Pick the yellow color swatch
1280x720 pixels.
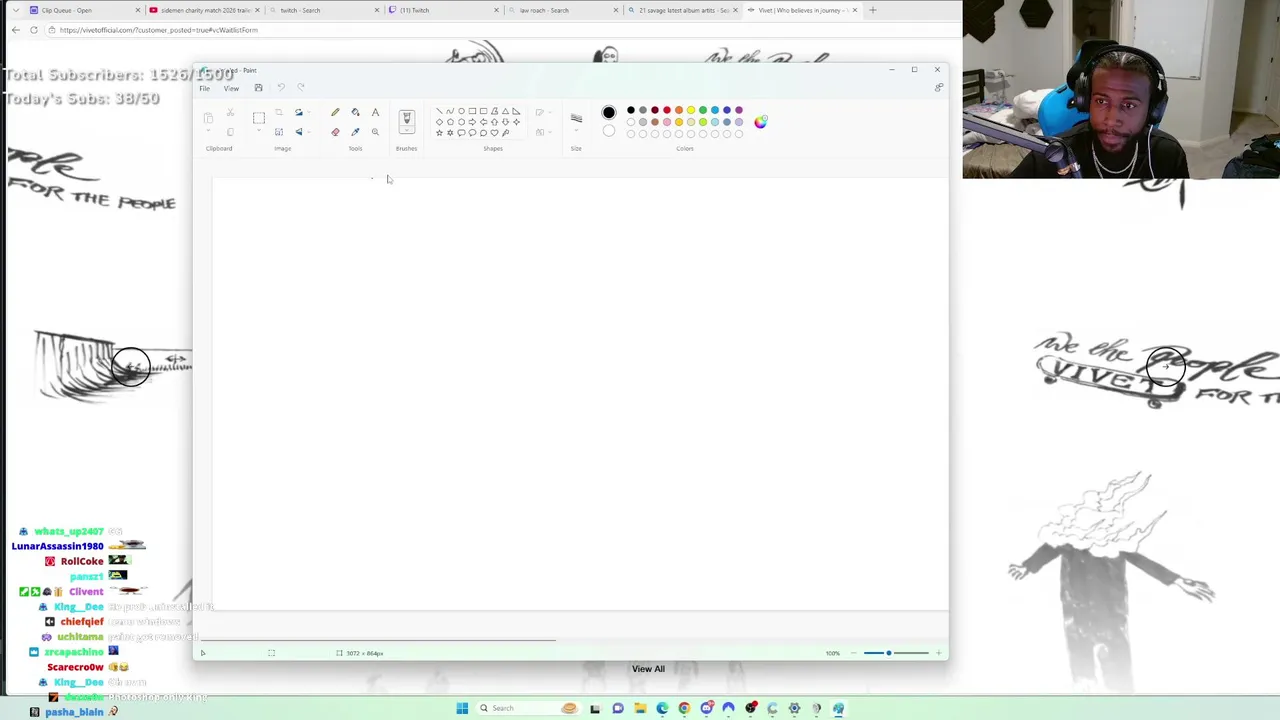(x=691, y=111)
